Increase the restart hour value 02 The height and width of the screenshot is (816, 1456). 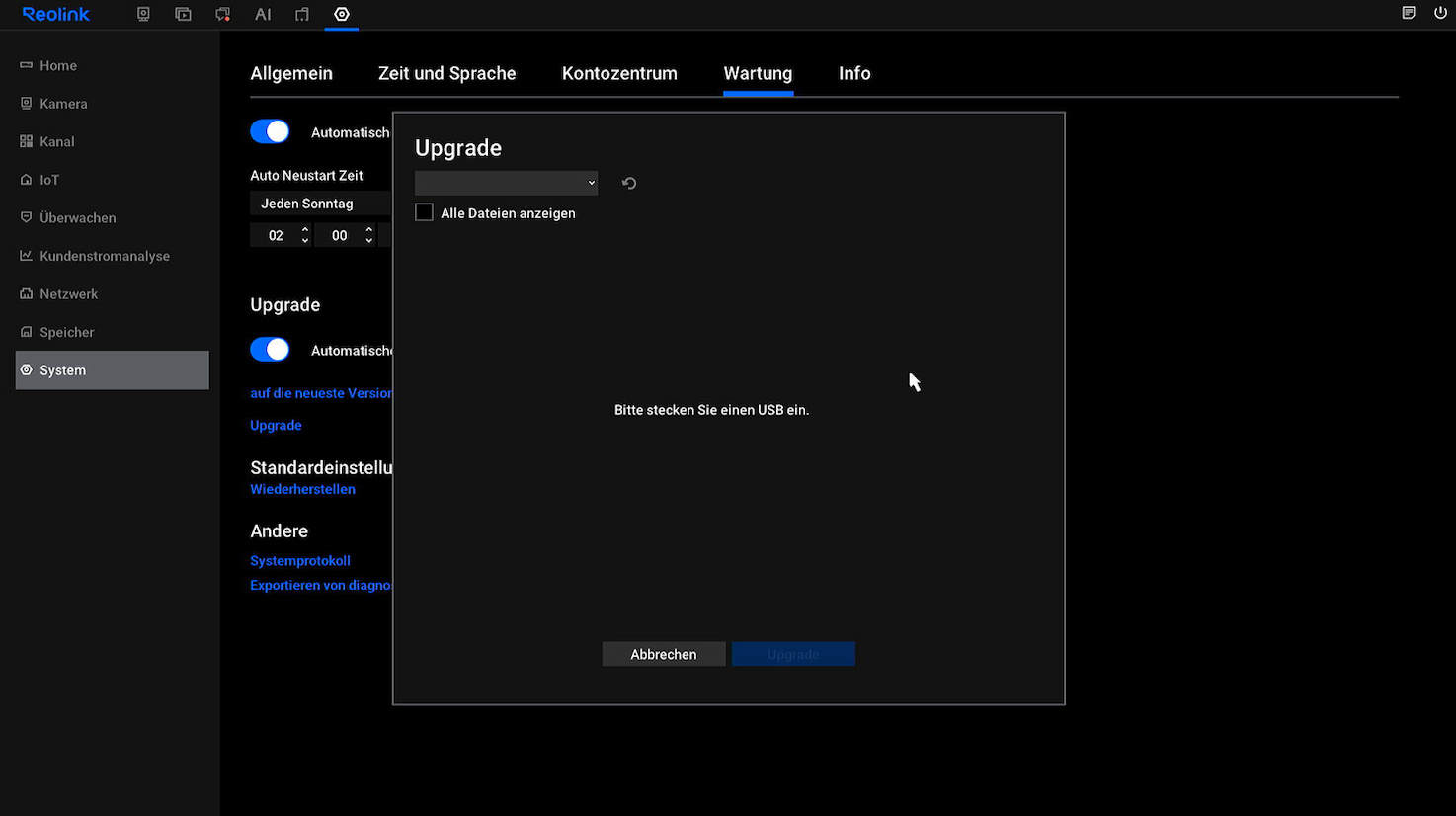305,229
